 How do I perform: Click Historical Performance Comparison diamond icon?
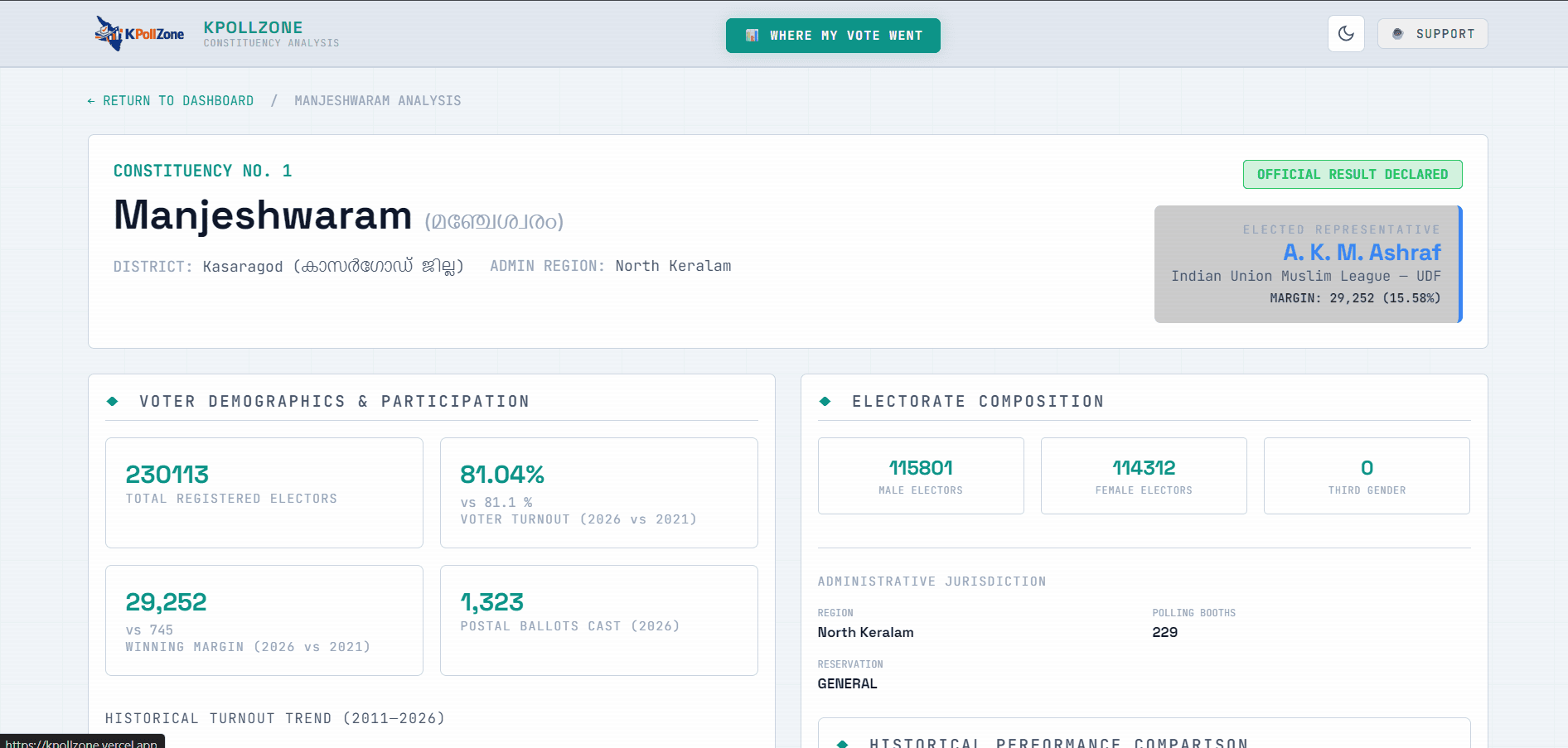point(843,744)
